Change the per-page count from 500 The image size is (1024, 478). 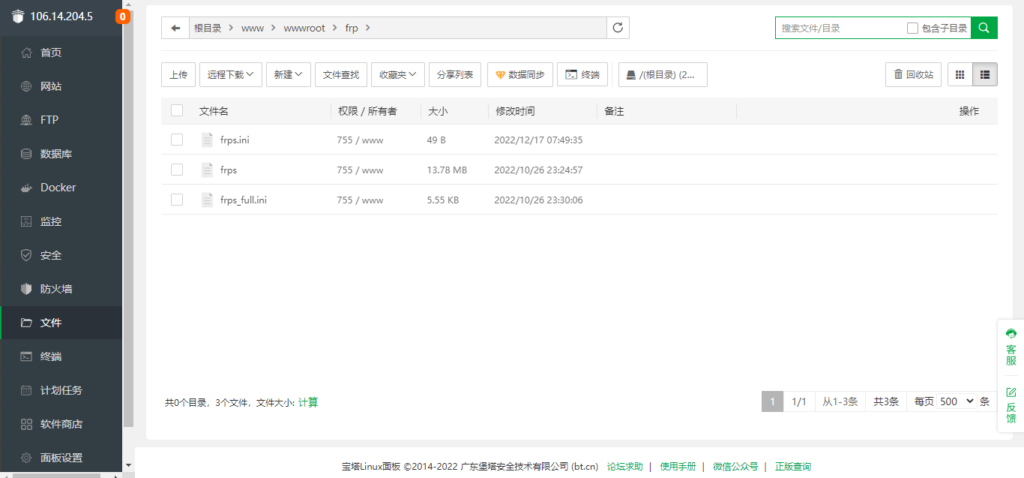click(956, 401)
